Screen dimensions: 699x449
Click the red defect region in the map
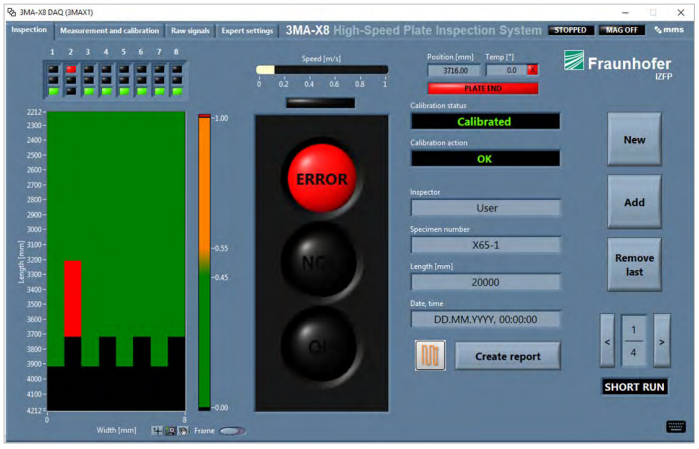pos(73,299)
